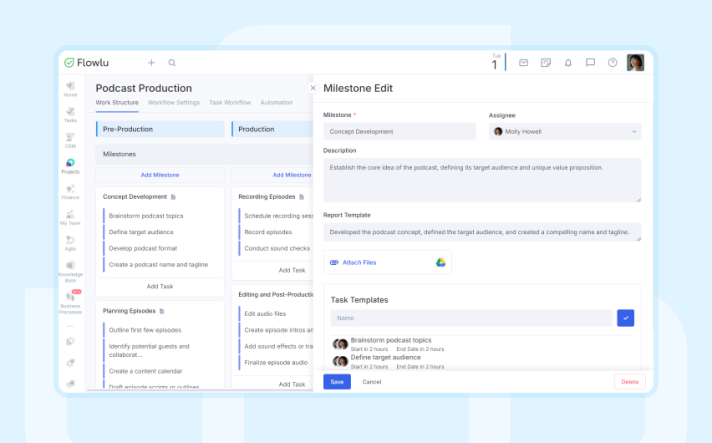Open the help question mark icon
The image size is (712, 443).
(613, 62)
